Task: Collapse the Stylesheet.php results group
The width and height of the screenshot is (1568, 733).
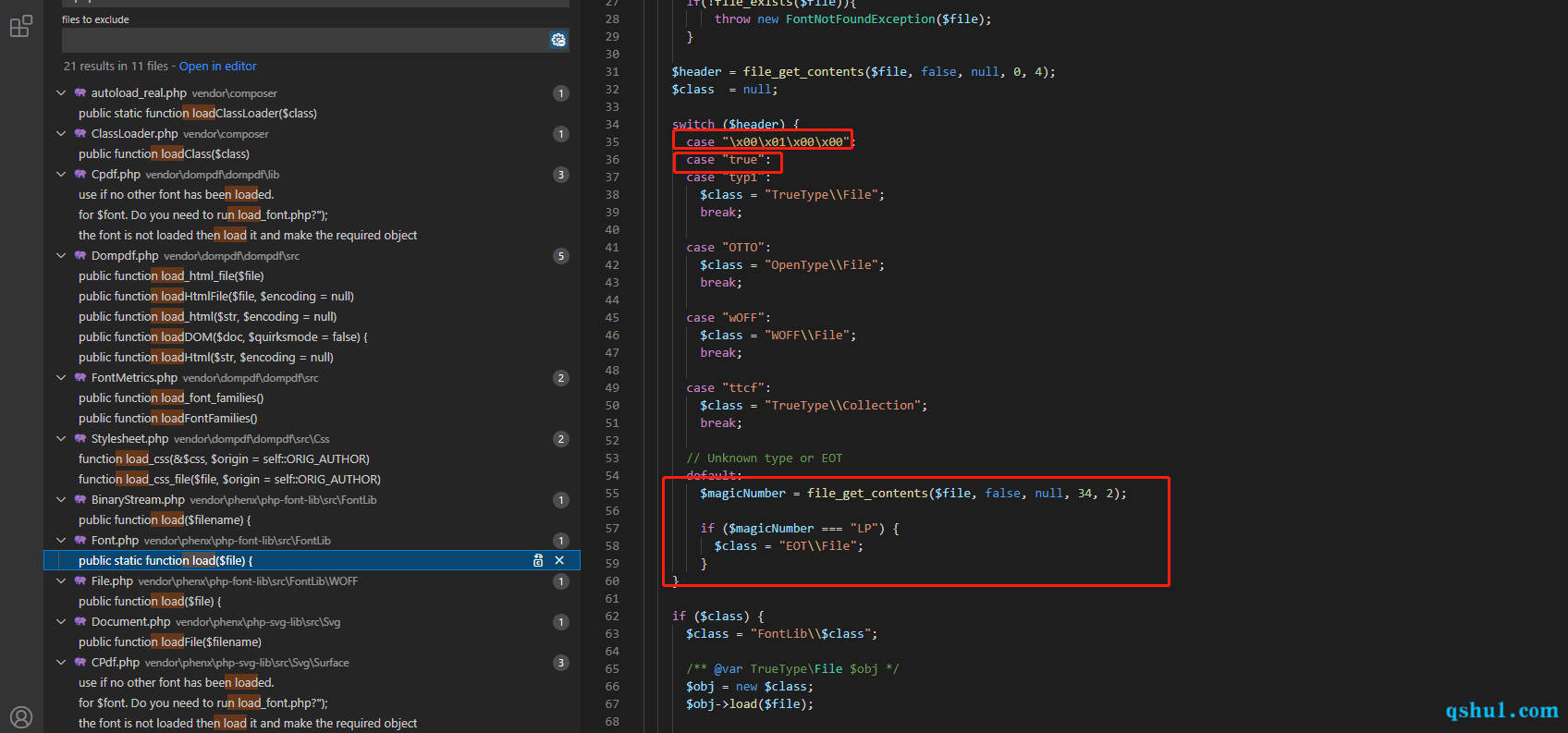Action: coord(61,438)
